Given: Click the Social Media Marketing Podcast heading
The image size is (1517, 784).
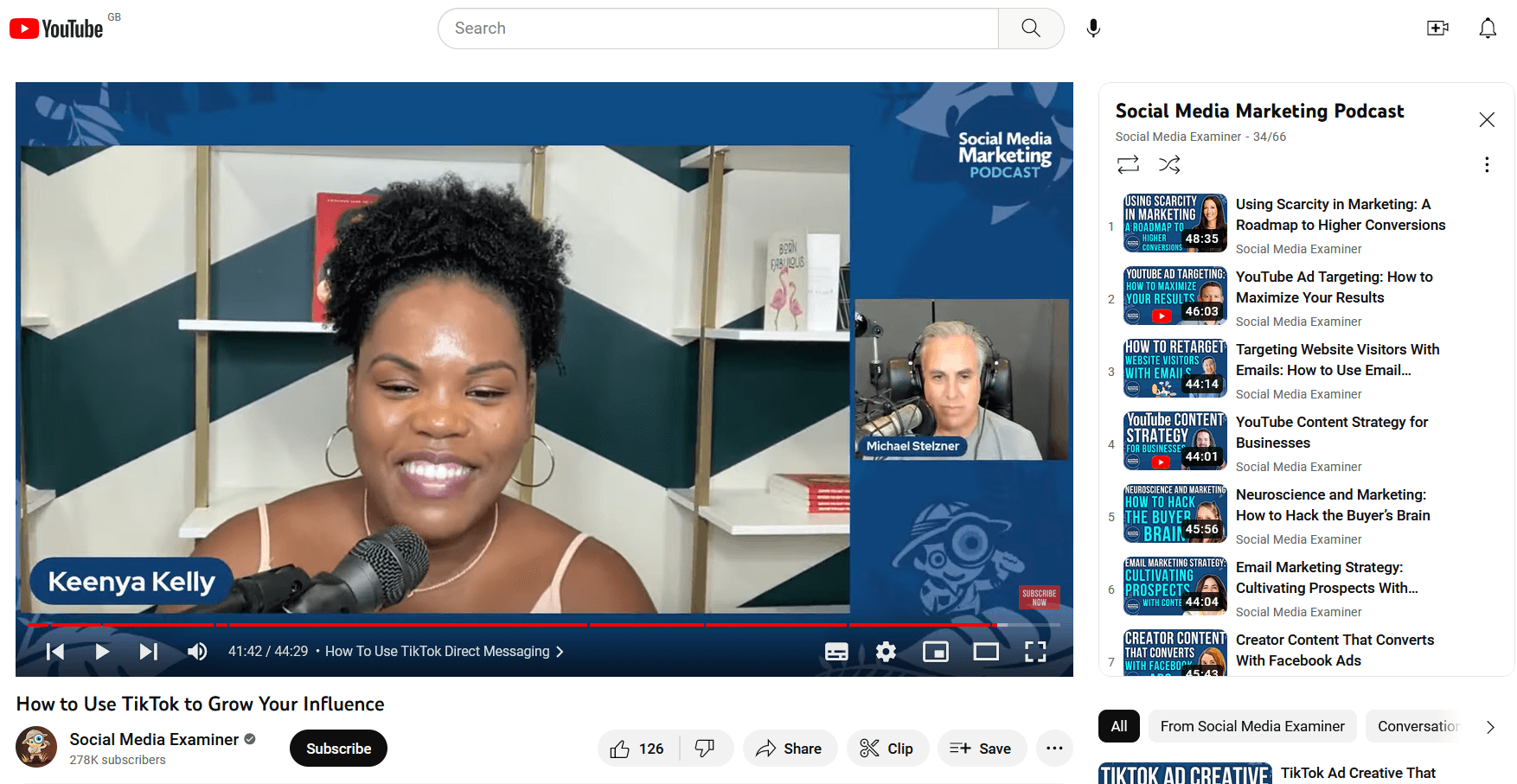Looking at the screenshot, I should point(1259,111).
